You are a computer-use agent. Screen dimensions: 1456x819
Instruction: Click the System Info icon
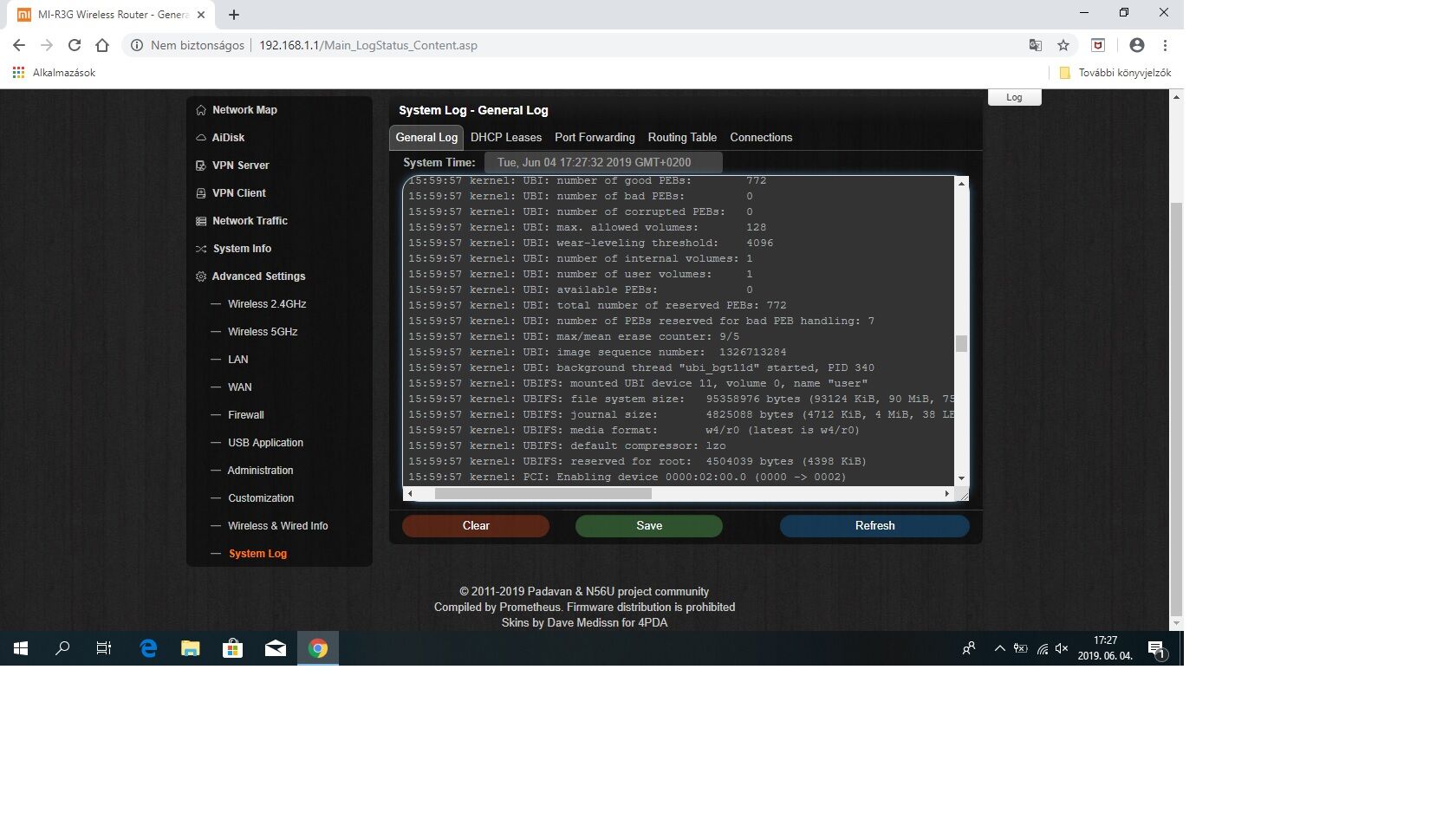[x=201, y=249]
